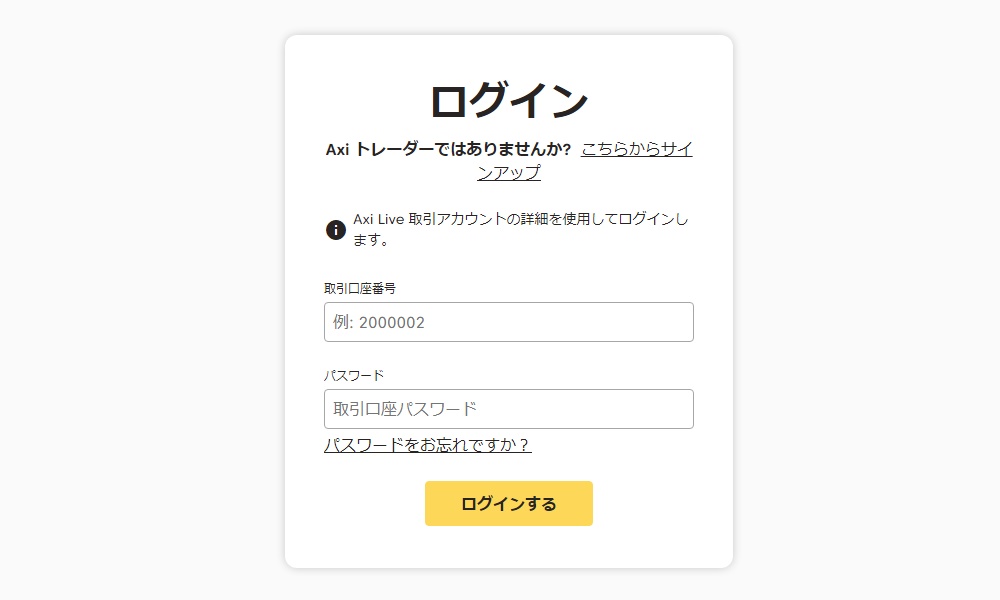Select the 取引口座パスワード placeholder field
The height and width of the screenshot is (600, 1000).
click(509, 408)
